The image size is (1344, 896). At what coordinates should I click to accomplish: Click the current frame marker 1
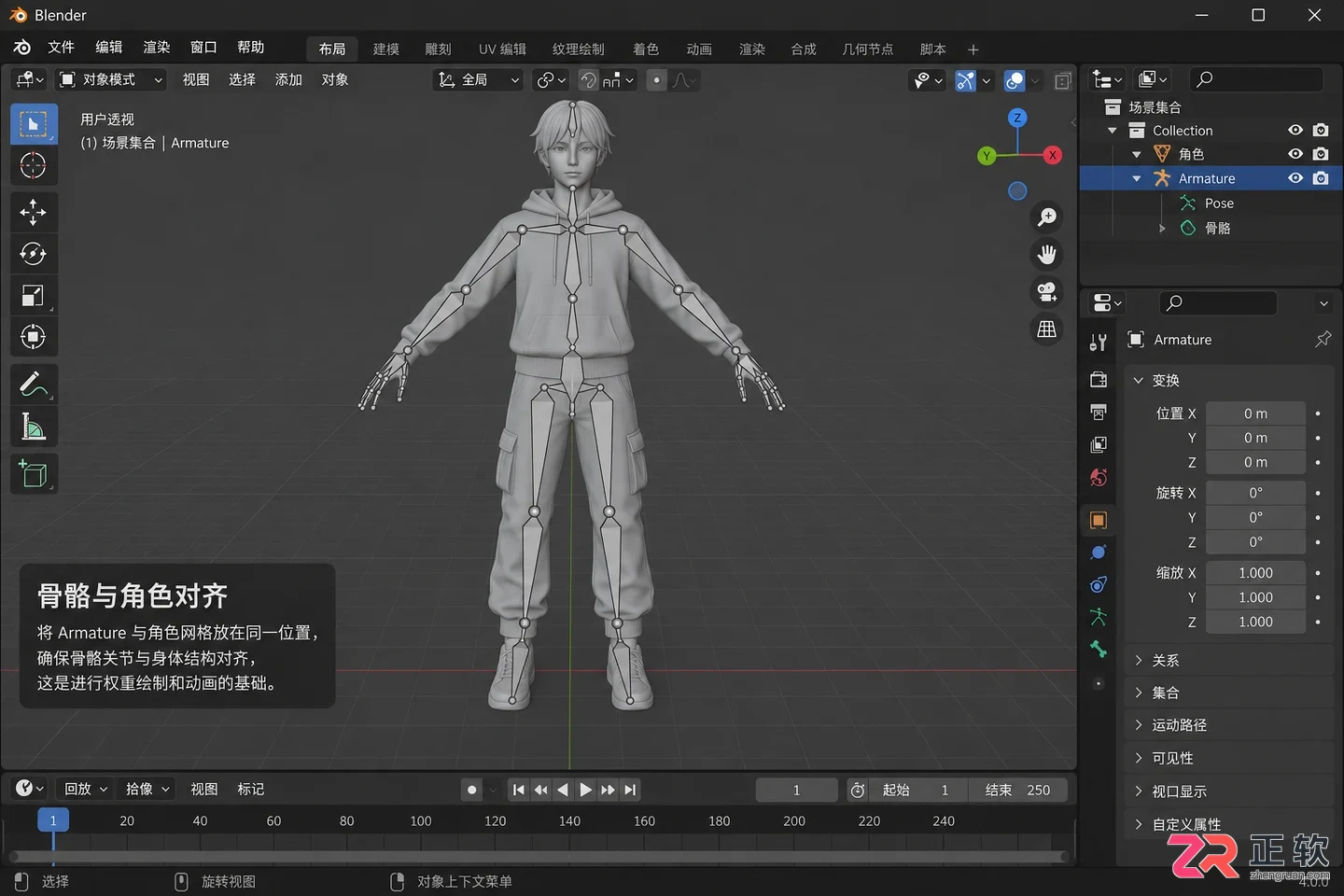53,820
